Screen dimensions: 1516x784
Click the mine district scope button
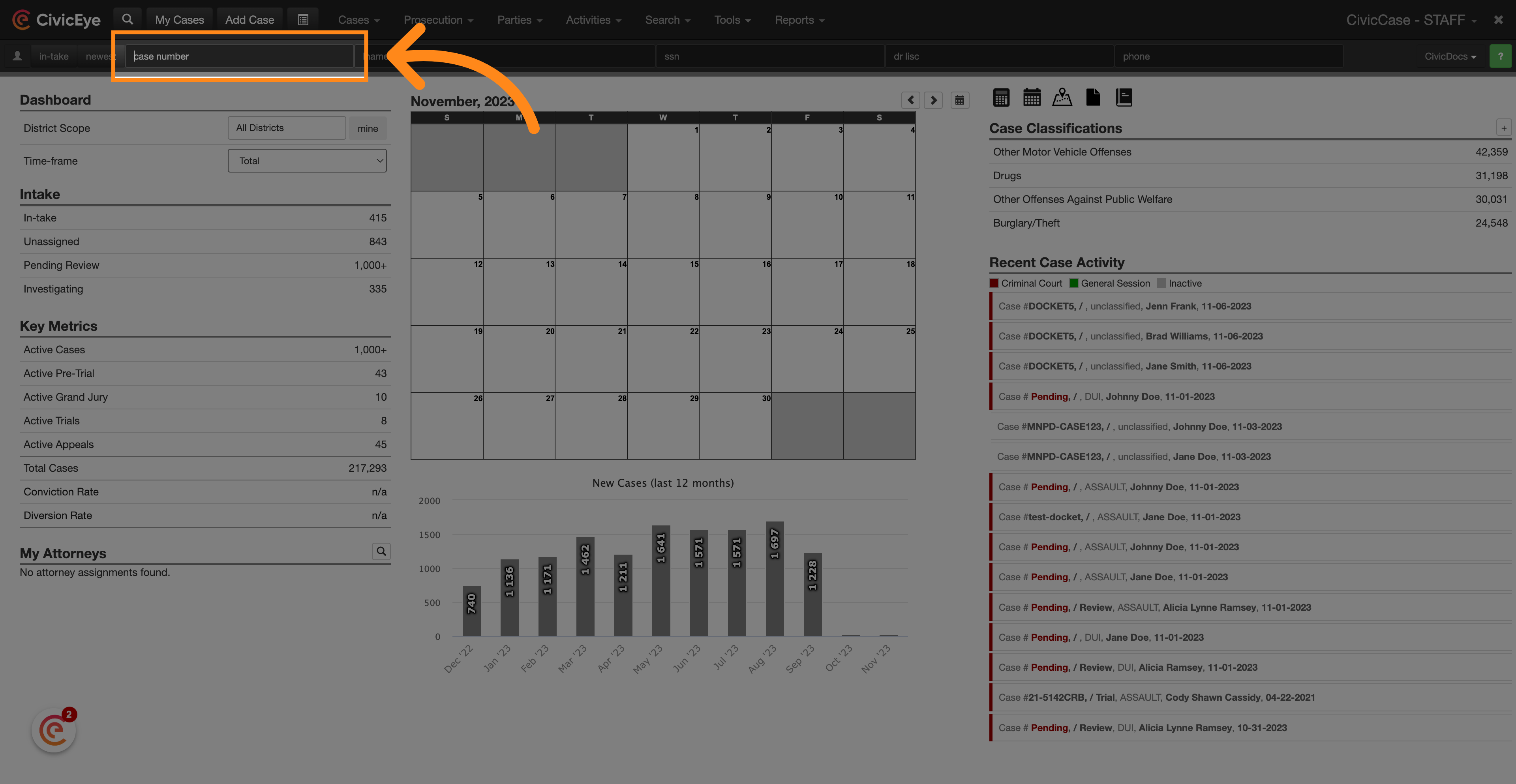[x=368, y=128]
